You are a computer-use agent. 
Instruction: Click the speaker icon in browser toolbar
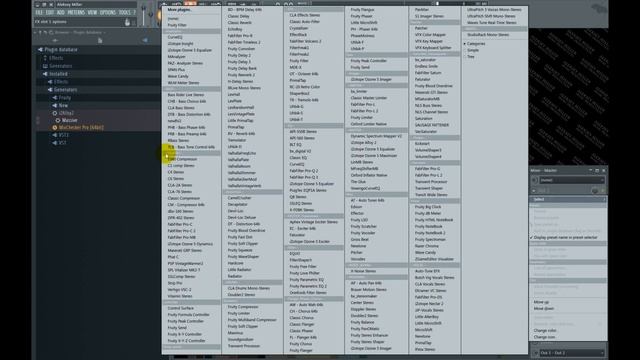coord(145,40)
